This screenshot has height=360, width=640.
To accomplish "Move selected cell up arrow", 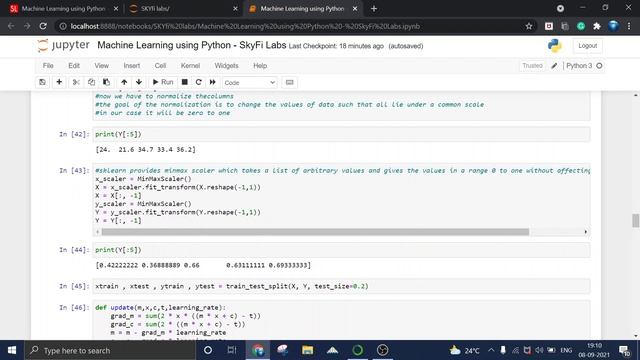I will click(x=124, y=82).
